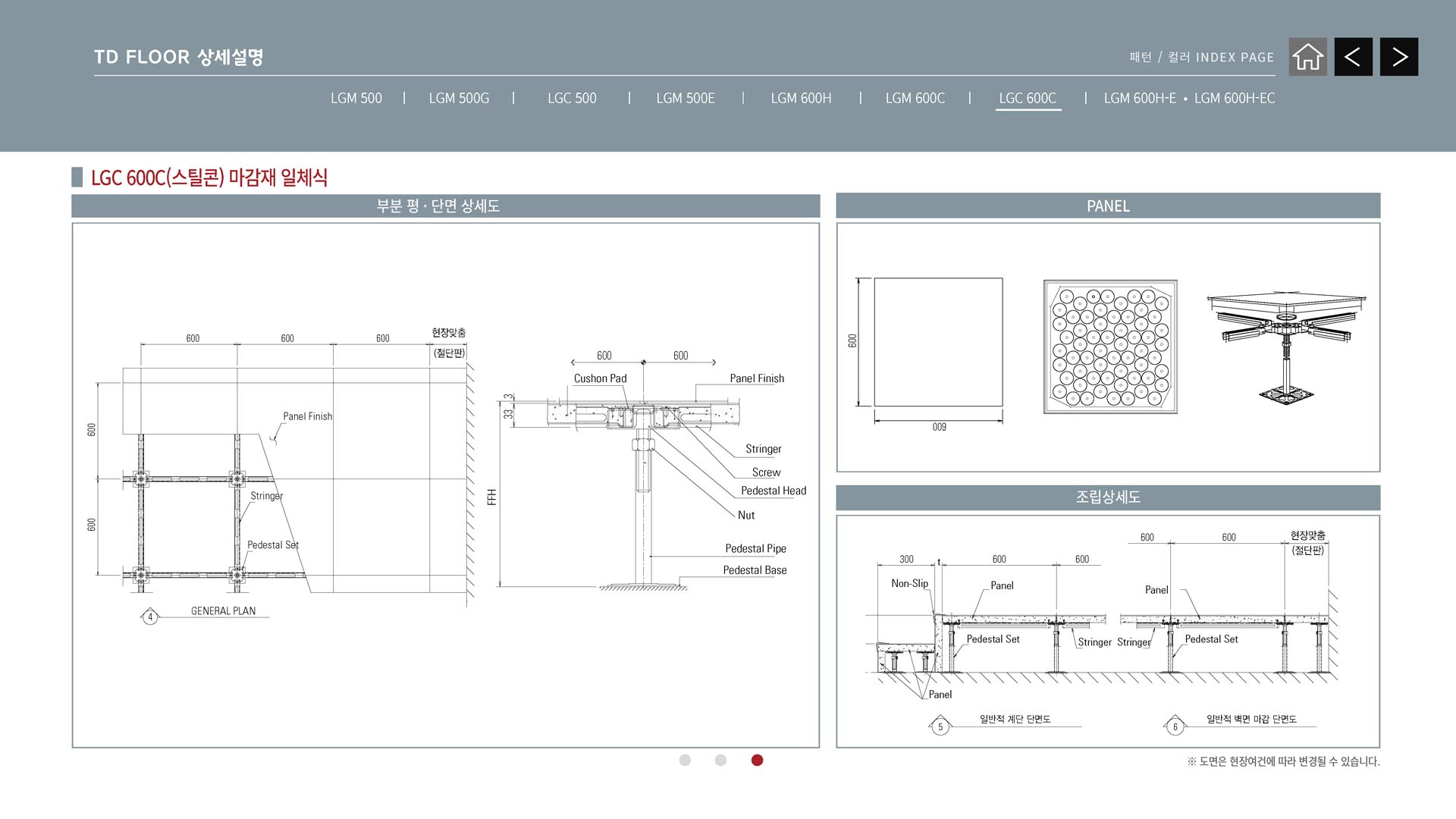This screenshot has height=819, width=1456.
Task: Open the LGM 600H-E tab
Action: [x=1140, y=99]
